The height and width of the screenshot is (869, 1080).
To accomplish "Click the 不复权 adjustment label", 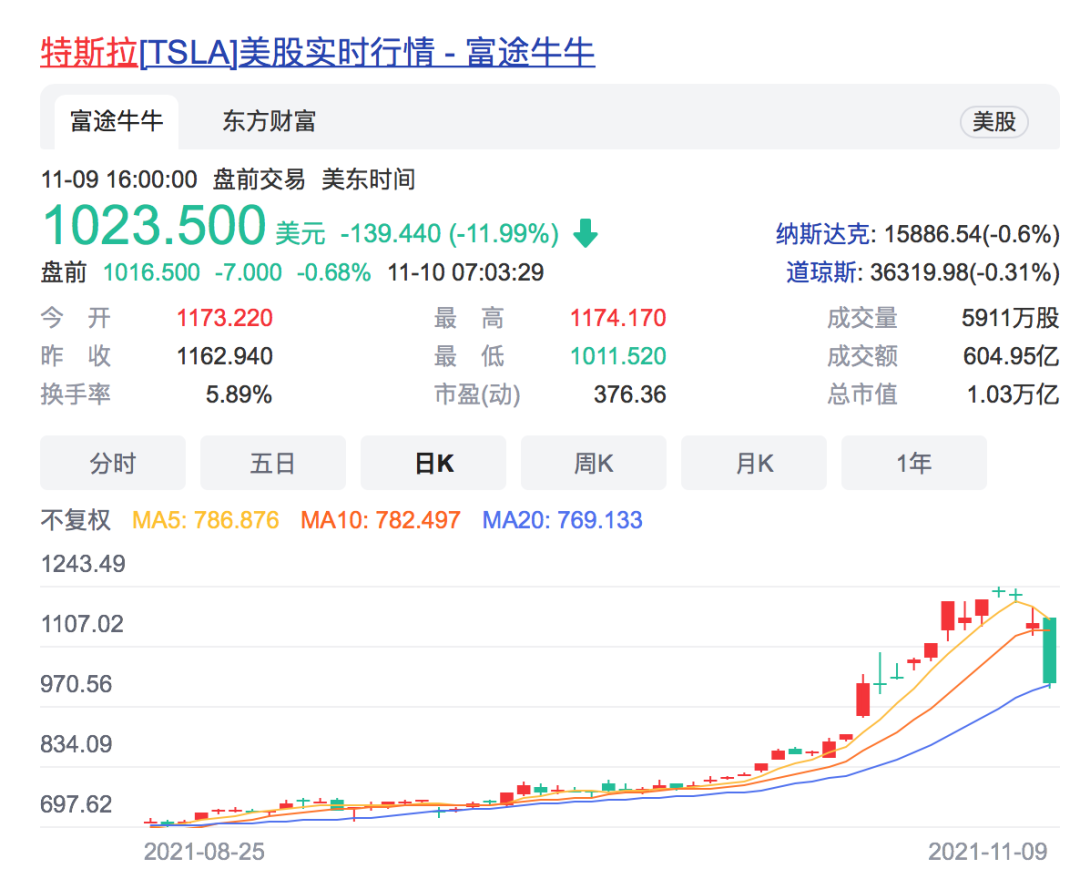I will pos(75,520).
